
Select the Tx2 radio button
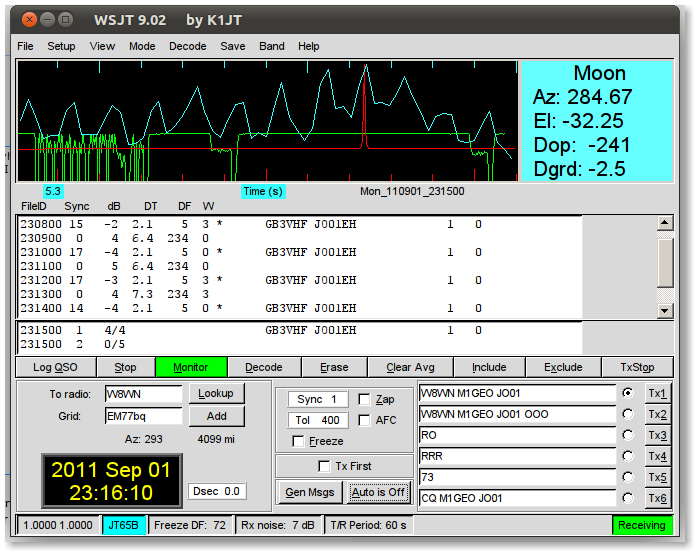coord(628,414)
